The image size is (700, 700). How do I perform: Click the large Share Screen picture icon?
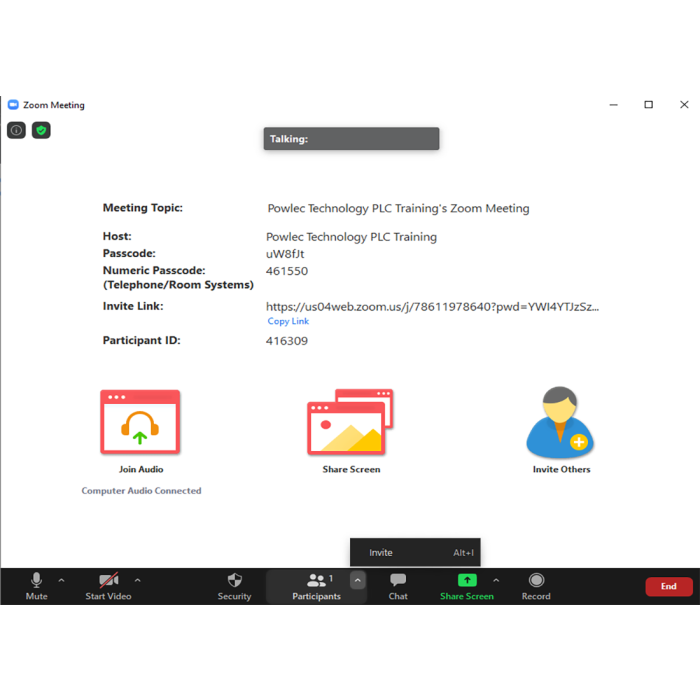[x=350, y=422]
